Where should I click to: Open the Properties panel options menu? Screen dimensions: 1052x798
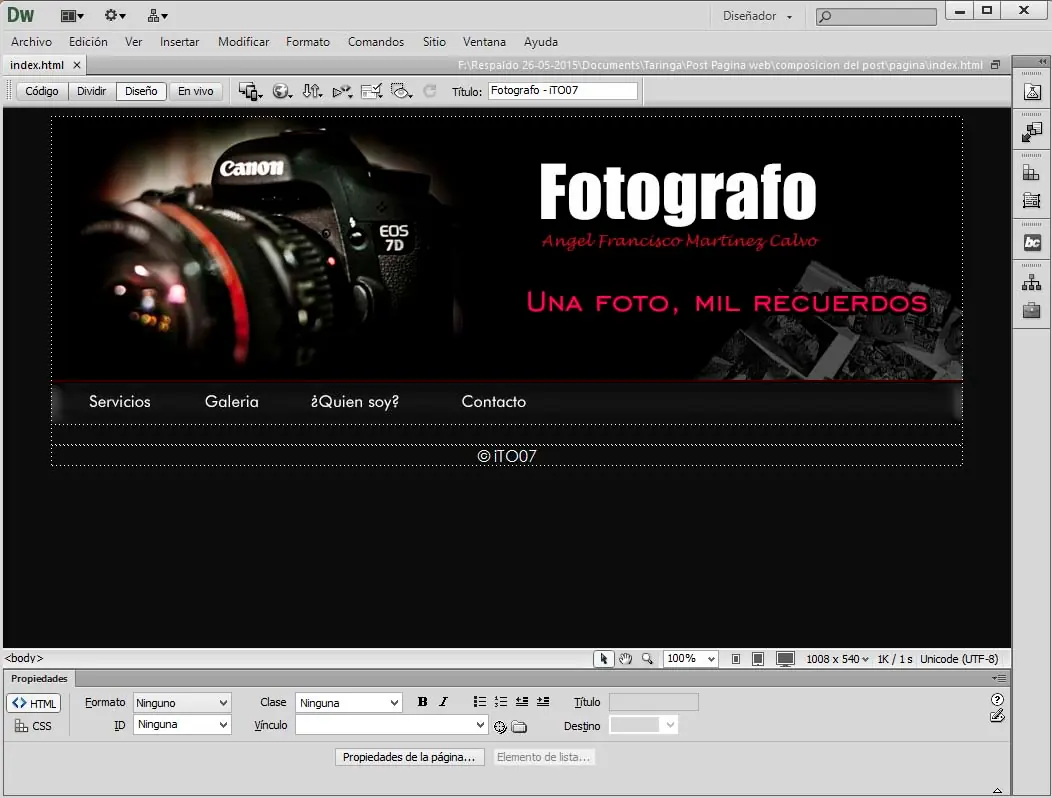click(999, 679)
